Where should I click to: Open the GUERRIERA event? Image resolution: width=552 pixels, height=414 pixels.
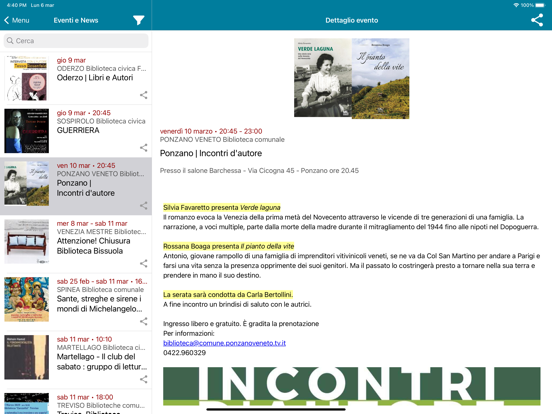pyautogui.click(x=76, y=131)
